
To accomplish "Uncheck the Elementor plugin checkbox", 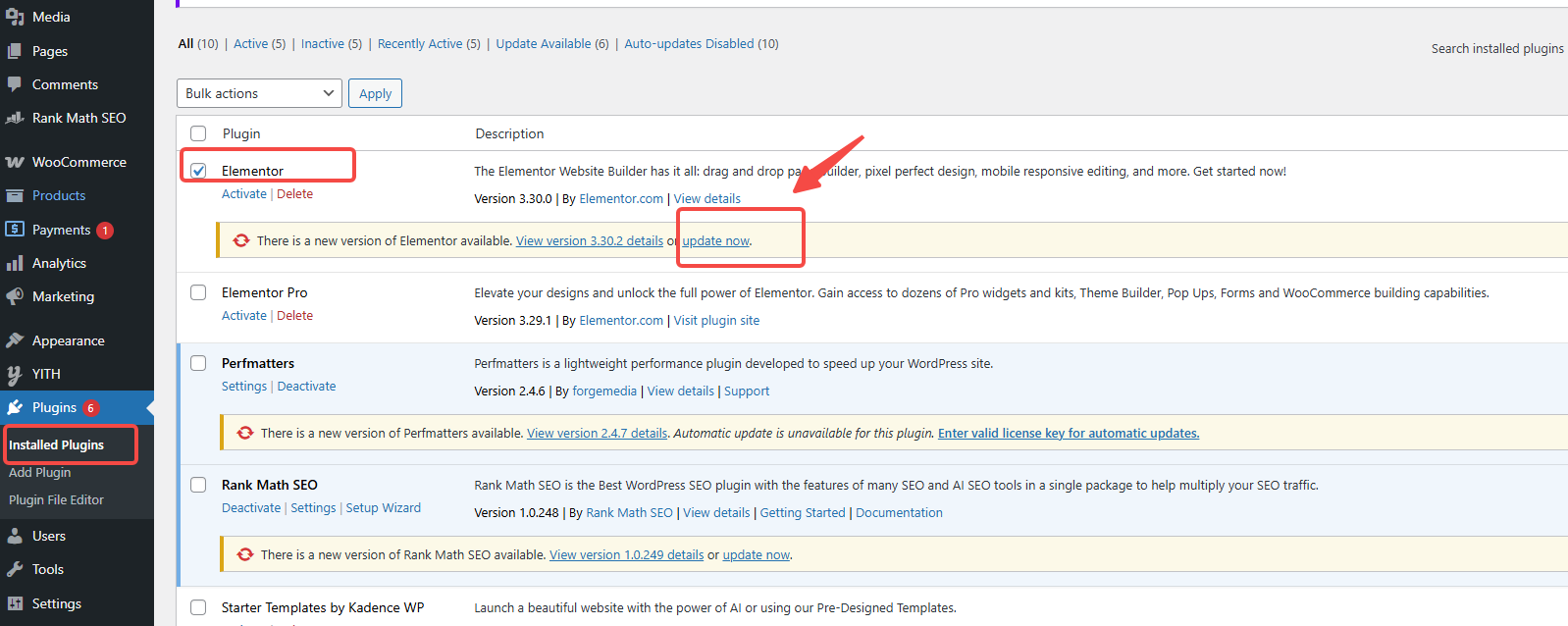I will [x=198, y=171].
